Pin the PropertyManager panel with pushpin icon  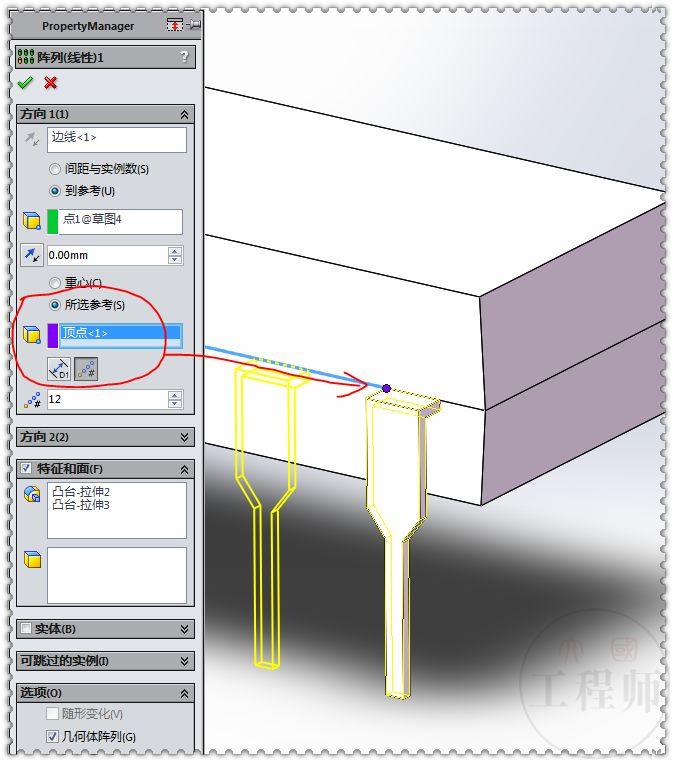195,24
